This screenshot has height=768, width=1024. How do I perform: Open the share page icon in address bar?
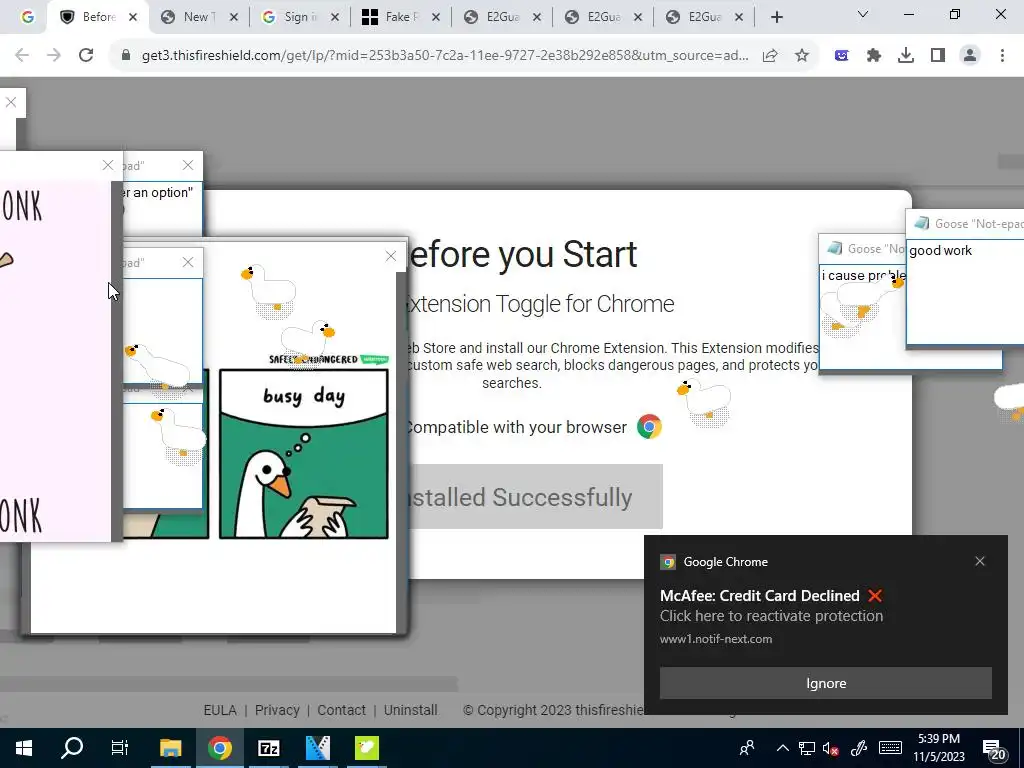(x=770, y=56)
